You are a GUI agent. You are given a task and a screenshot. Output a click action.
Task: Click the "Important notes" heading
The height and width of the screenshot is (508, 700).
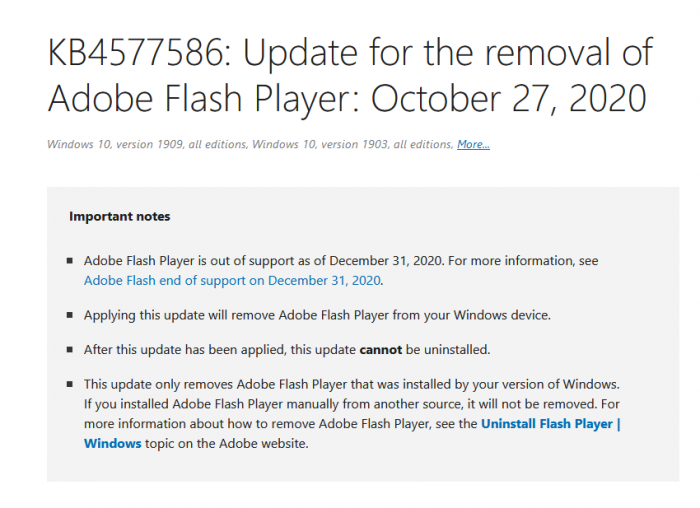[119, 216]
